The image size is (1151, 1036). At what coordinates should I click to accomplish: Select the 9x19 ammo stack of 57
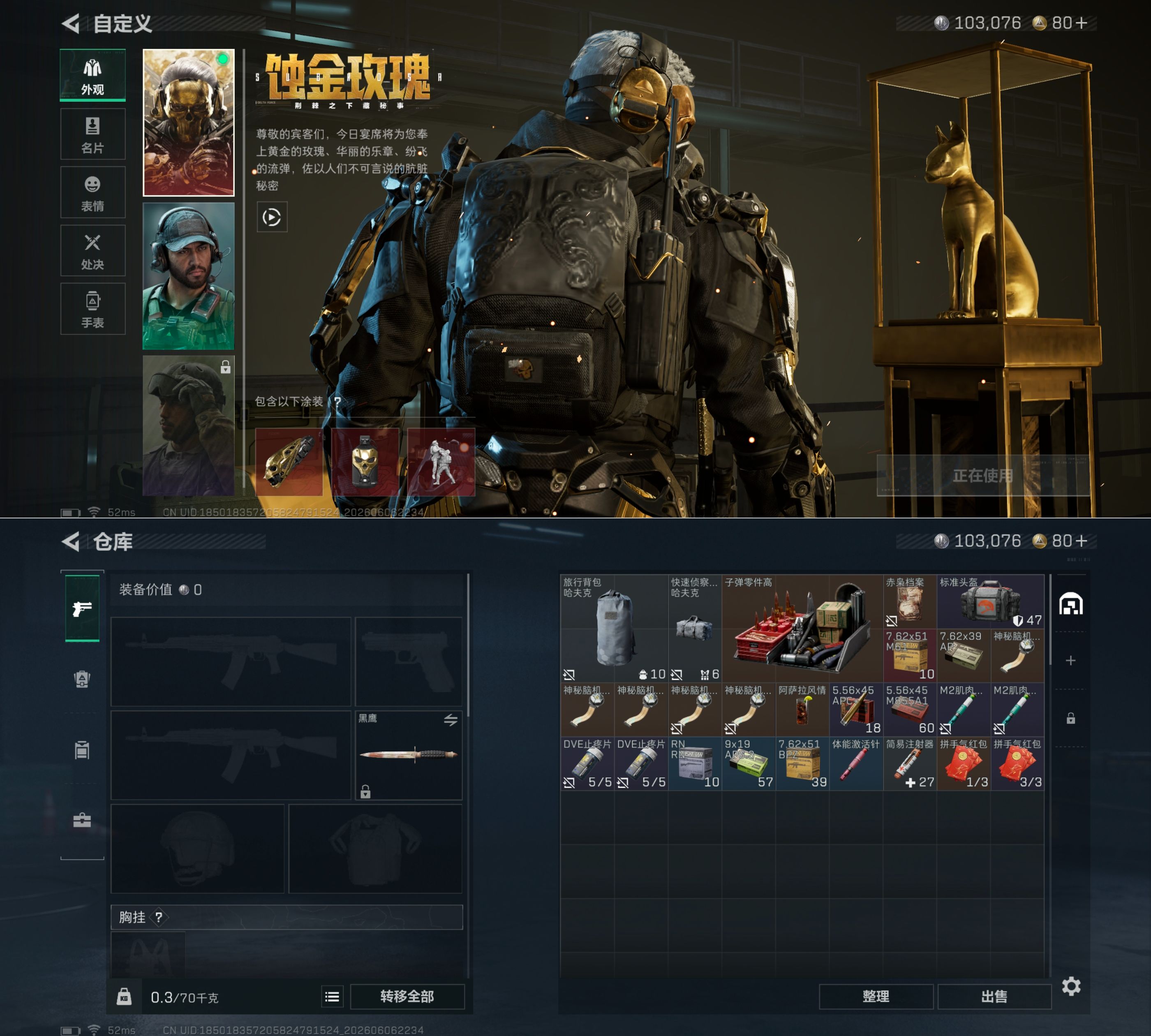pos(749,763)
